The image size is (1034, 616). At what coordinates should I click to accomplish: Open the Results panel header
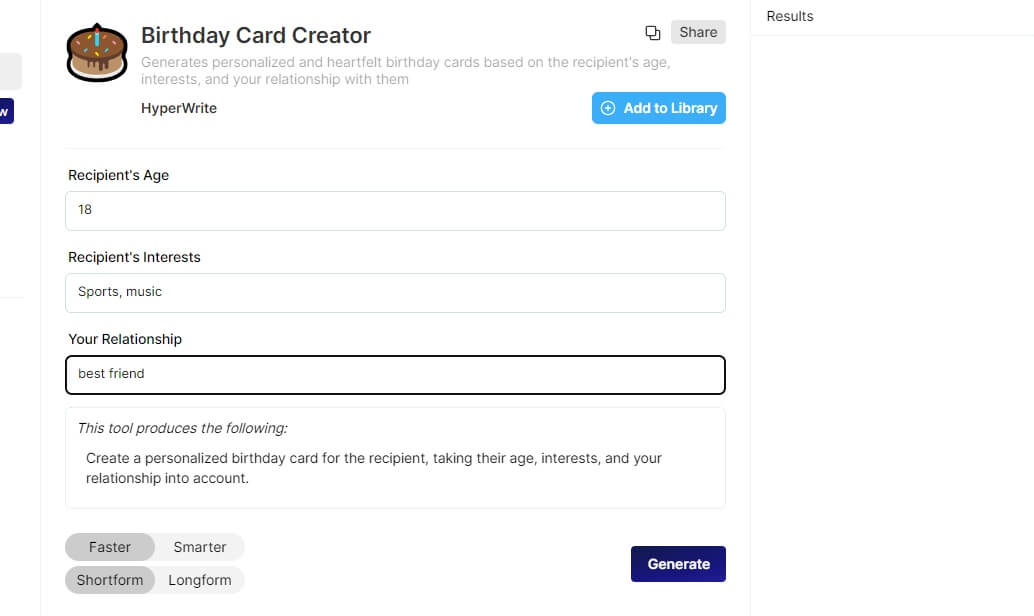(x=790, y=16)
